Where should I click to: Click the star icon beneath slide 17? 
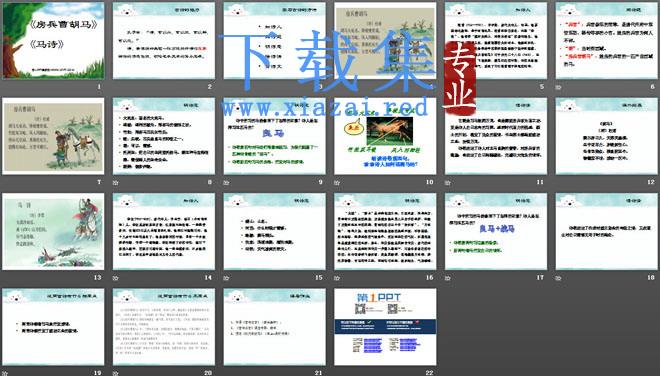[x=447, y=278]
